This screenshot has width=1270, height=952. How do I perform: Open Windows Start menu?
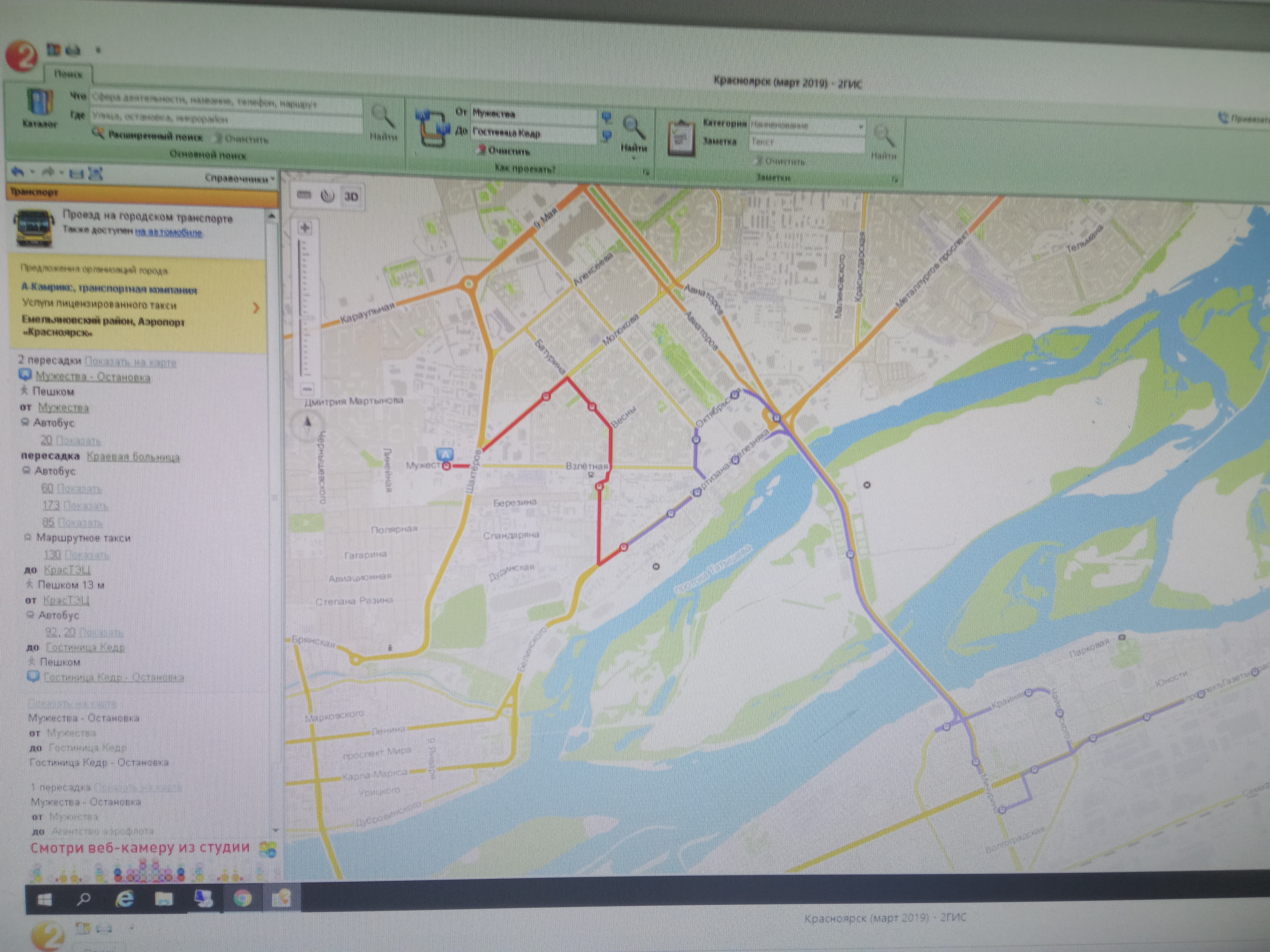[x=45, y=900]
